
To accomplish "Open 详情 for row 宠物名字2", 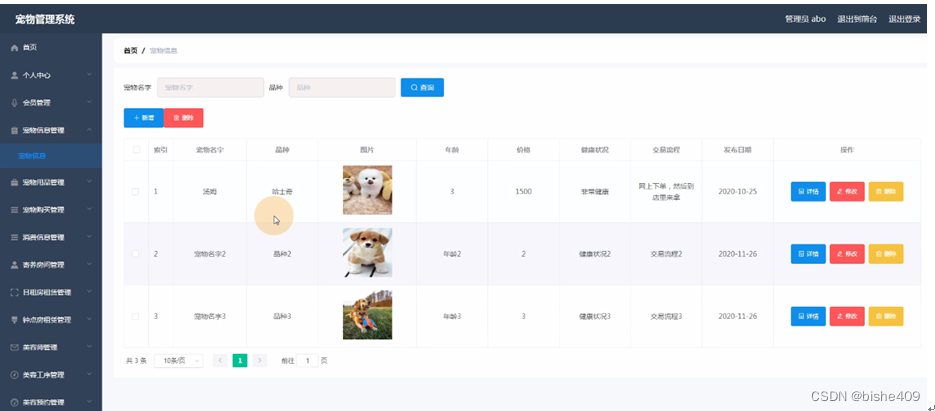I will coord(808,254).
